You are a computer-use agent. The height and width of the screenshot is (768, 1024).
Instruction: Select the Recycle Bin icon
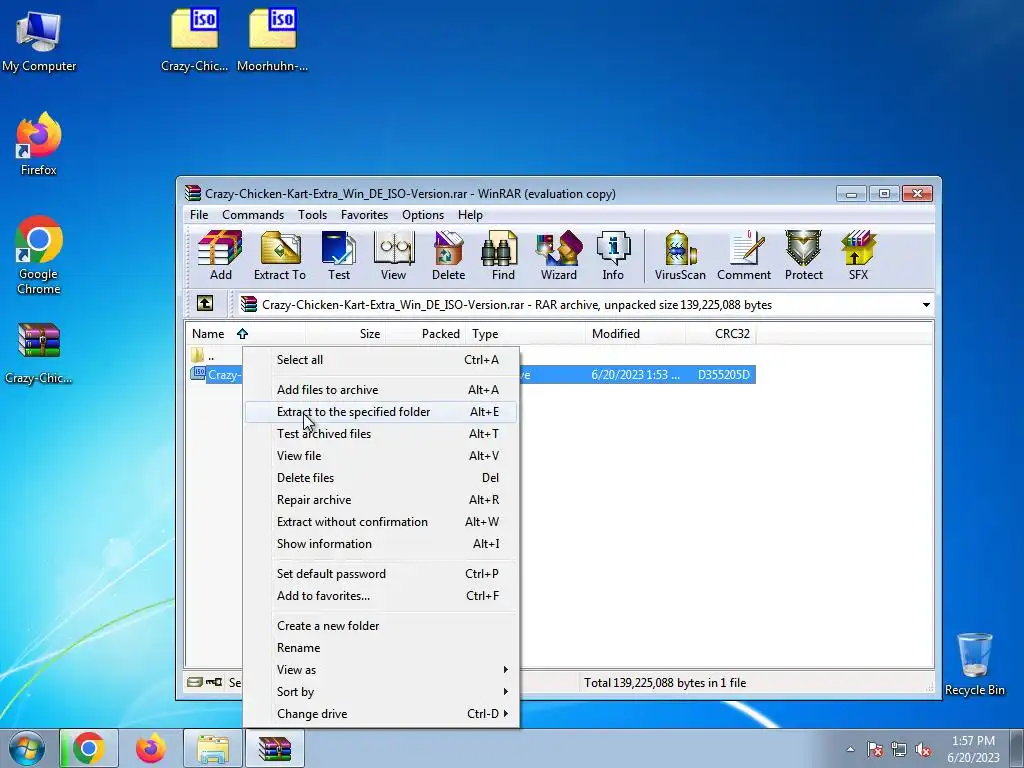(974, 664)
